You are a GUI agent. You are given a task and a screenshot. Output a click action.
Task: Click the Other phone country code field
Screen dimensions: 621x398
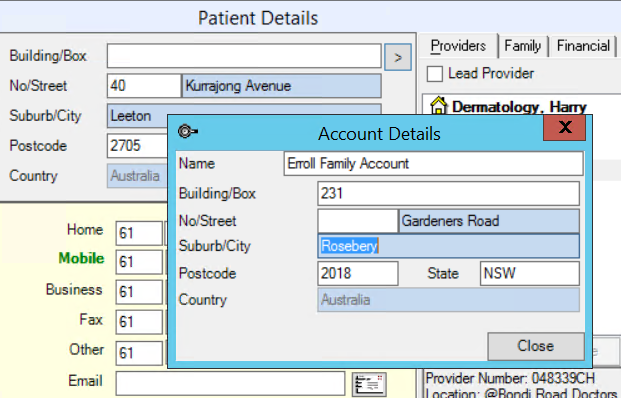pos(139,353)
